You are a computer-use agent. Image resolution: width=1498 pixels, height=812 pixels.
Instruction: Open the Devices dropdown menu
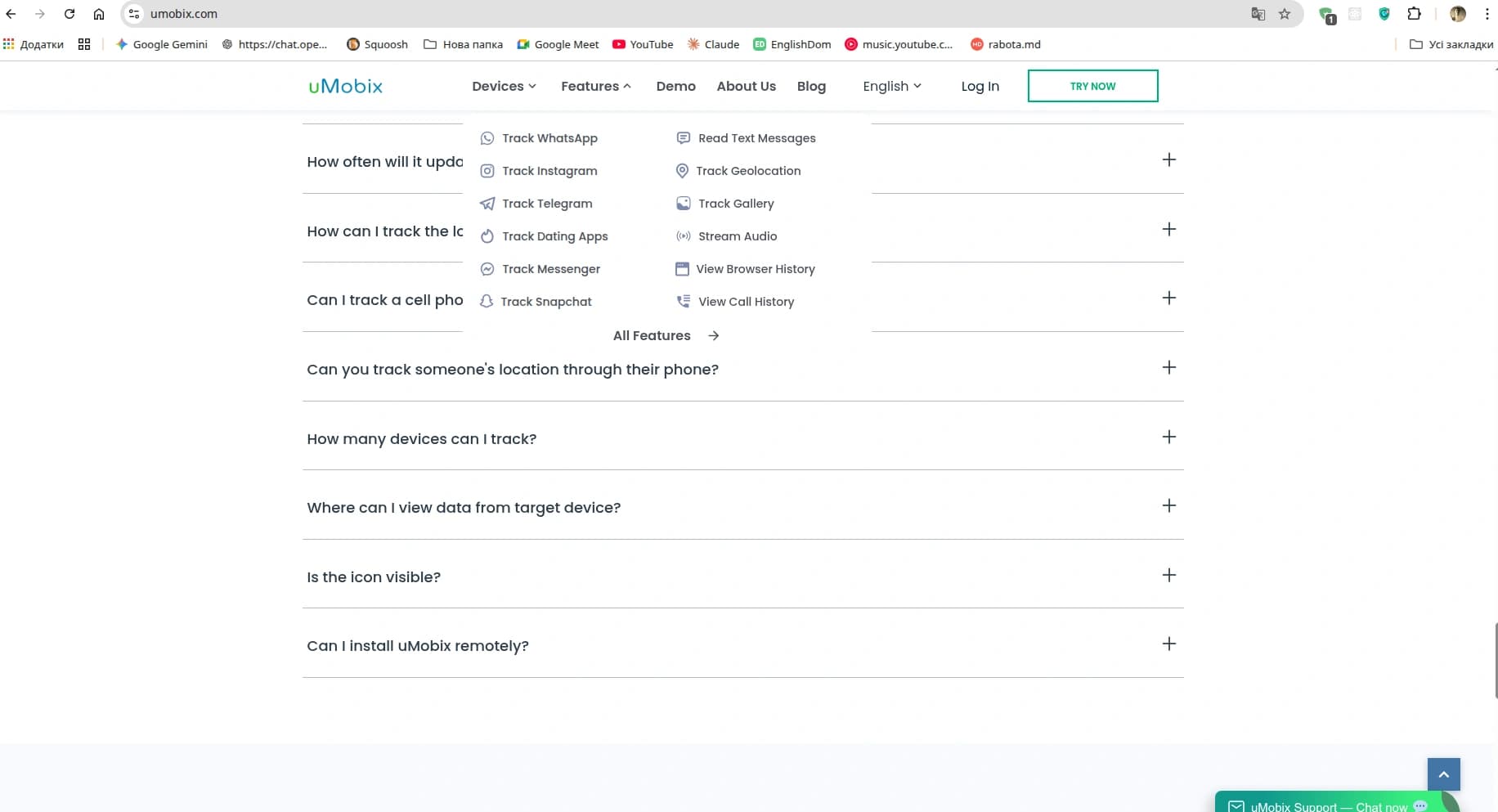(x=504, y=86)
